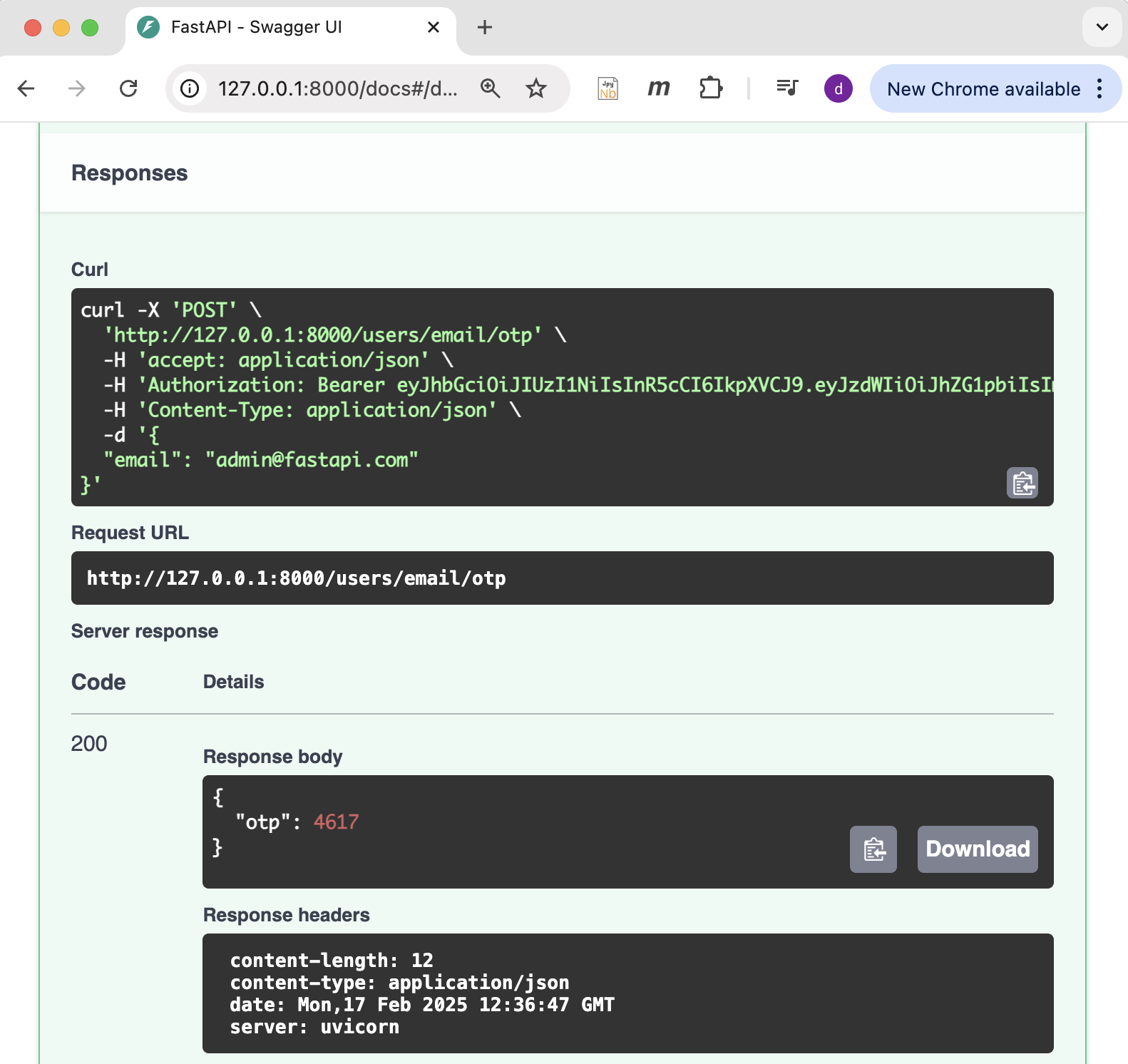The height and width of the screenshot is (1064, 1128).
Task: Expand the tab search dropdown
Action: click(x=1102, y=28)
